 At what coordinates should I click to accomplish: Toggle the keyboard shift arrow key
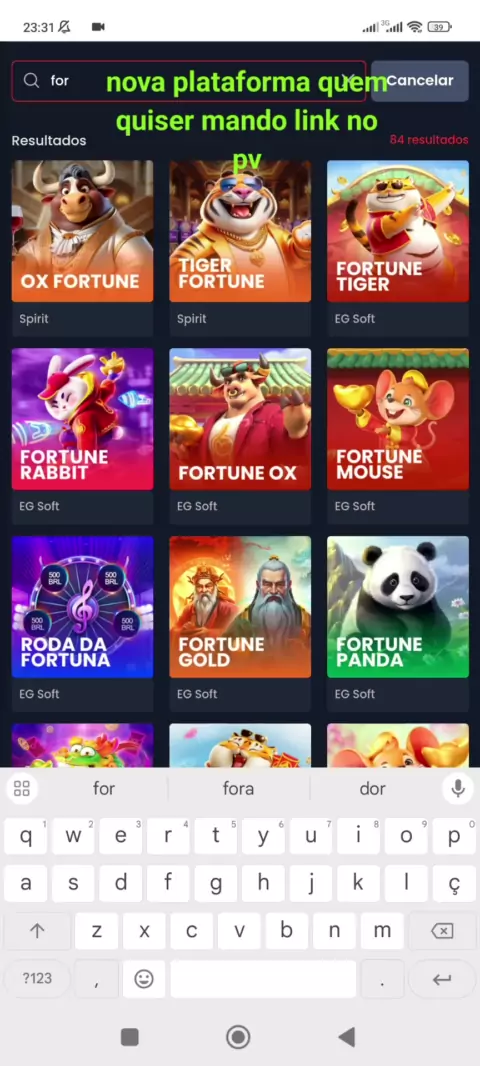point(37,931)
